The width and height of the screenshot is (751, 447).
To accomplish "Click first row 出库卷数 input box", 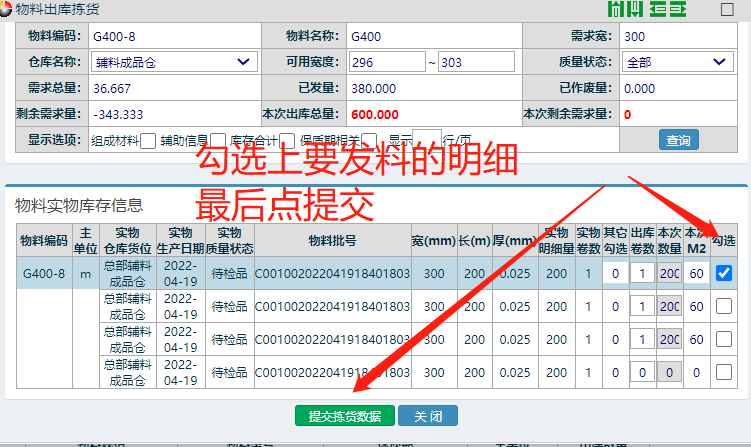I will [641, 273].
